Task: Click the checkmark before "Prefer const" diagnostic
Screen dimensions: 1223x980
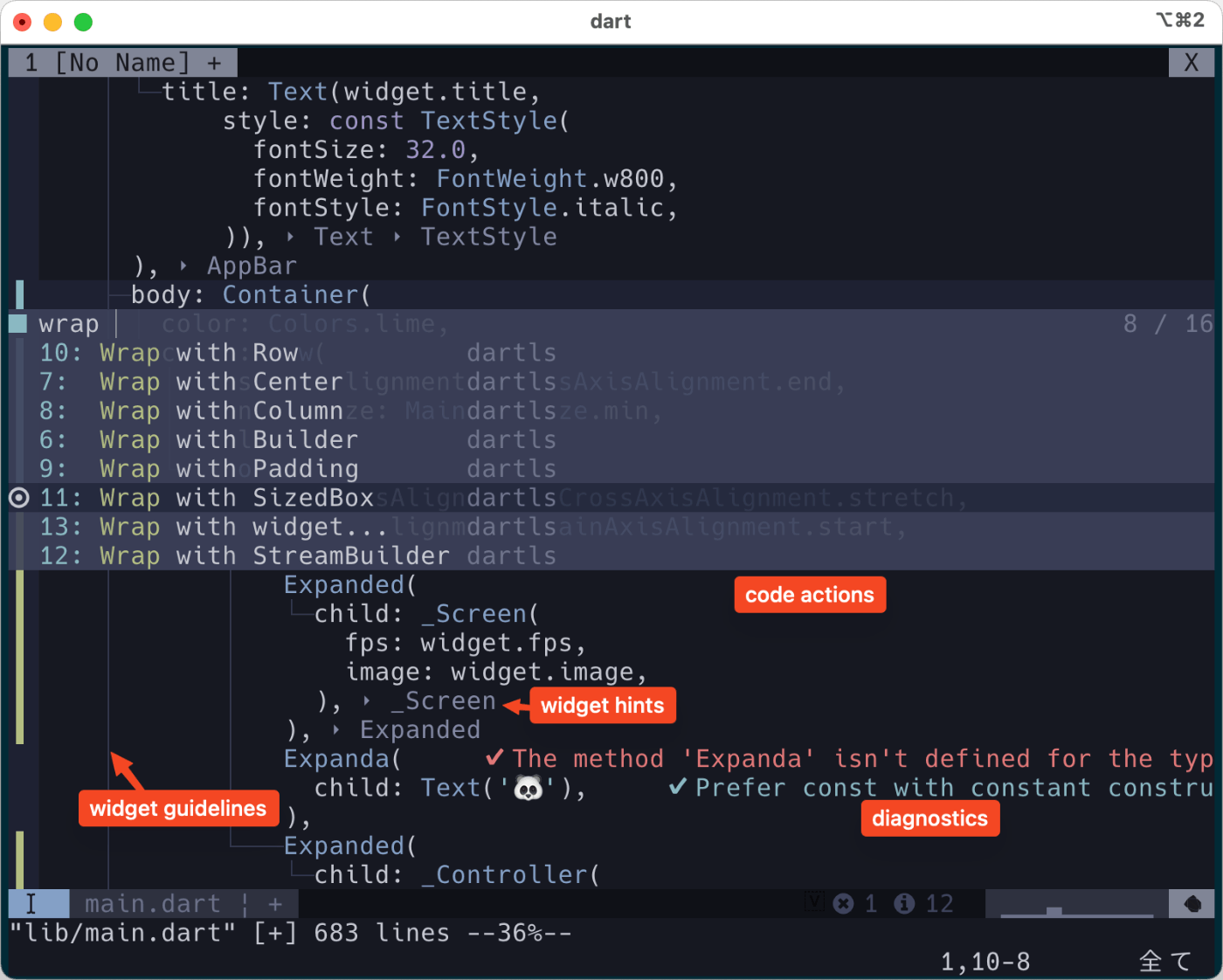Action: (x=678, y=787)
